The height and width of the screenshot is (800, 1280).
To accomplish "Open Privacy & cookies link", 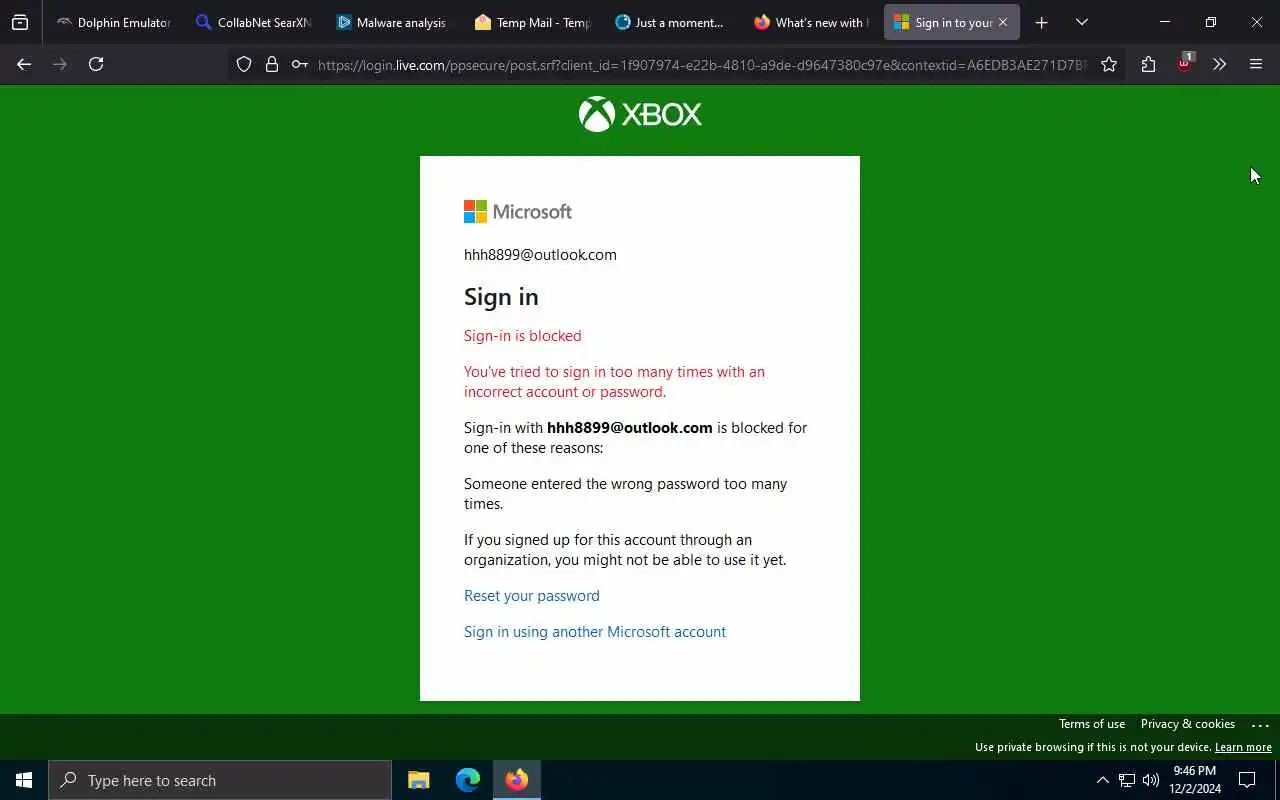I will 1188,724.
